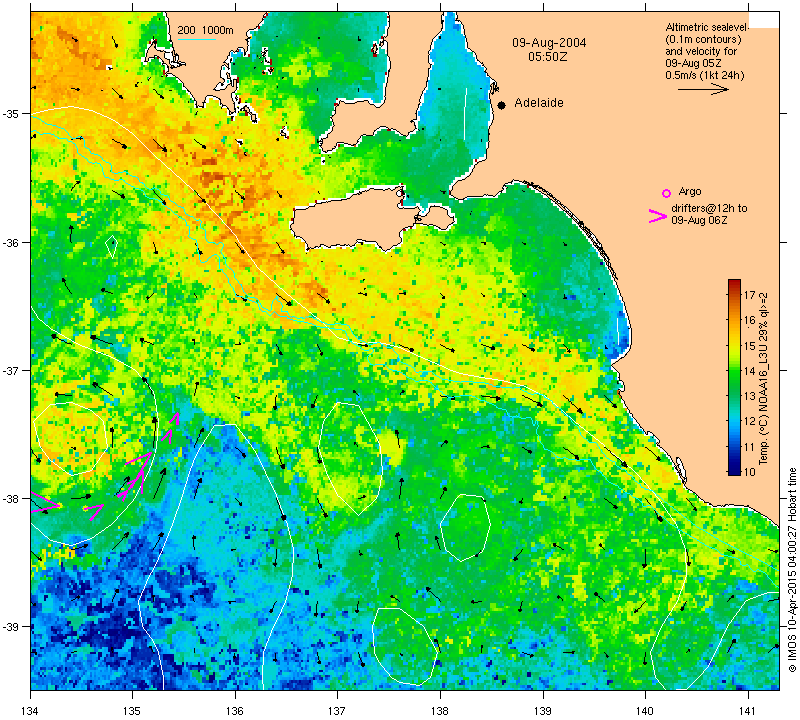
Task: Click the Adelaide city marker dot
Action: click(502, 105)
